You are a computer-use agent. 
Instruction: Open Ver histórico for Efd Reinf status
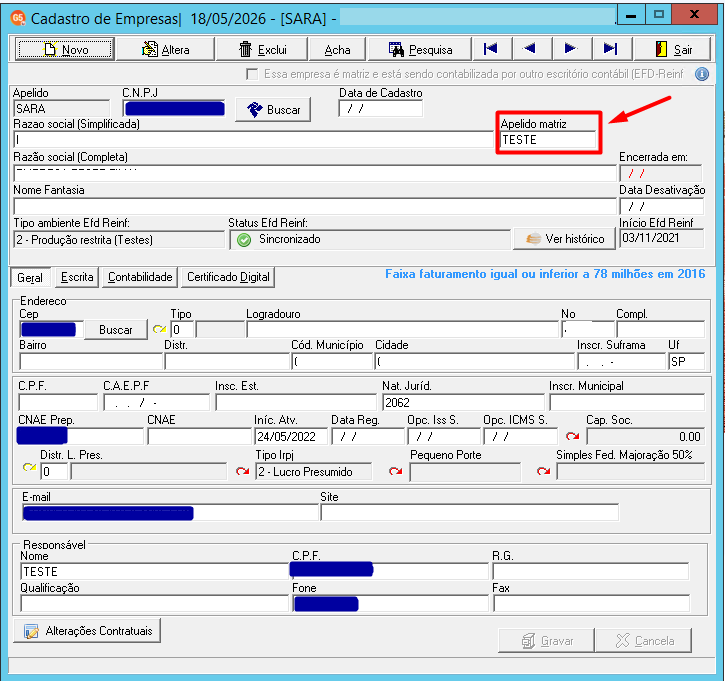click(565, 239)
